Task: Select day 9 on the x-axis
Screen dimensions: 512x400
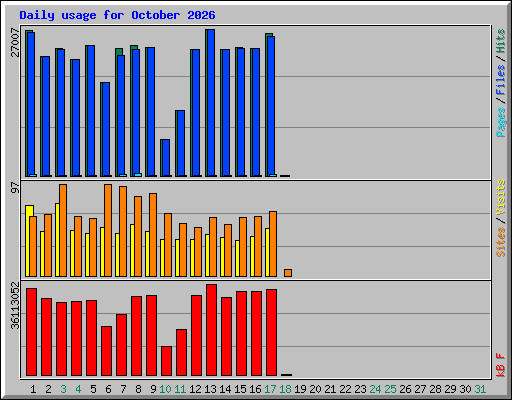Action: pos(153,389)
